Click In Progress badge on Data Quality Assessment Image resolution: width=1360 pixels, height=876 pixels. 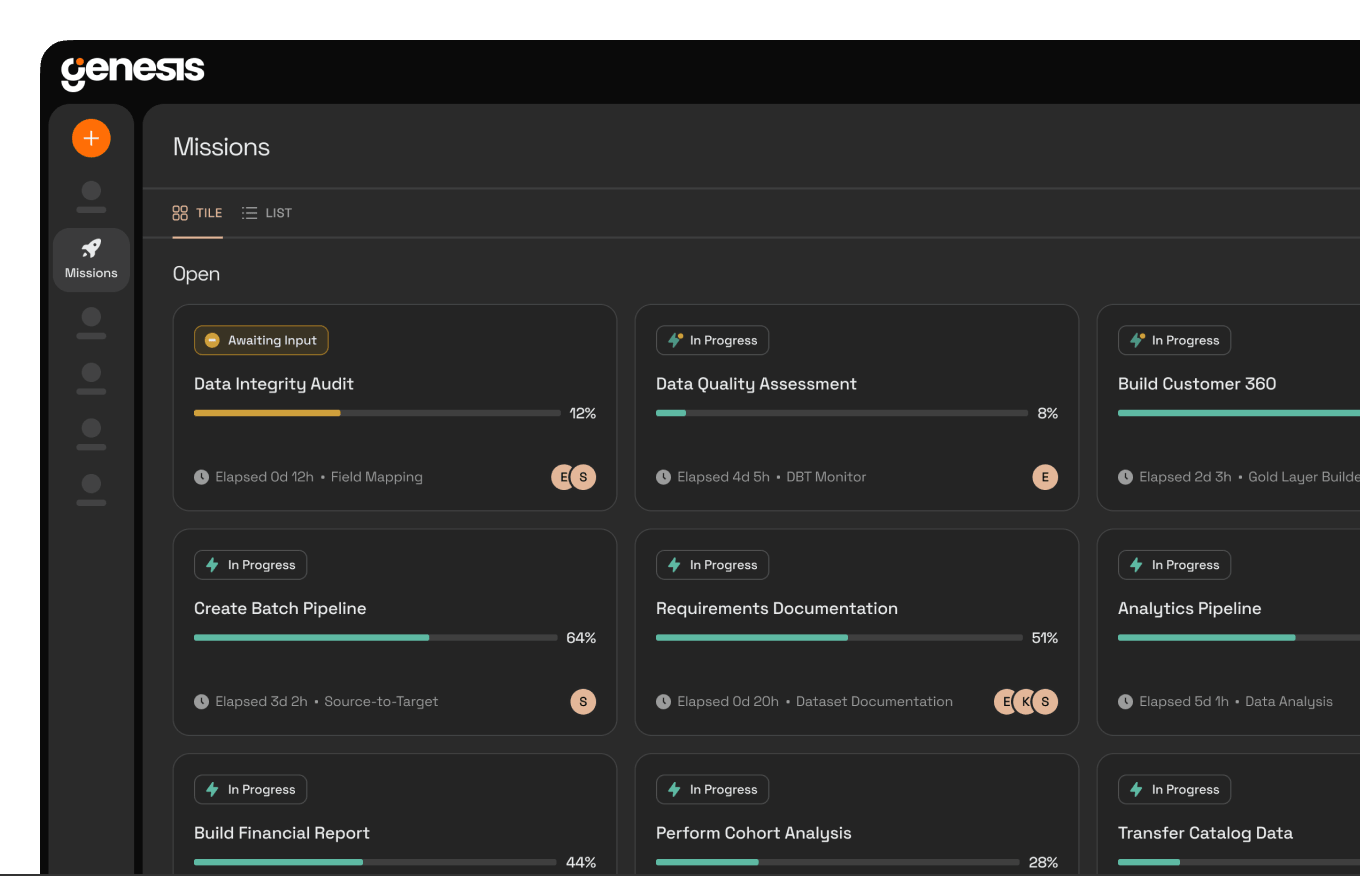712,340
